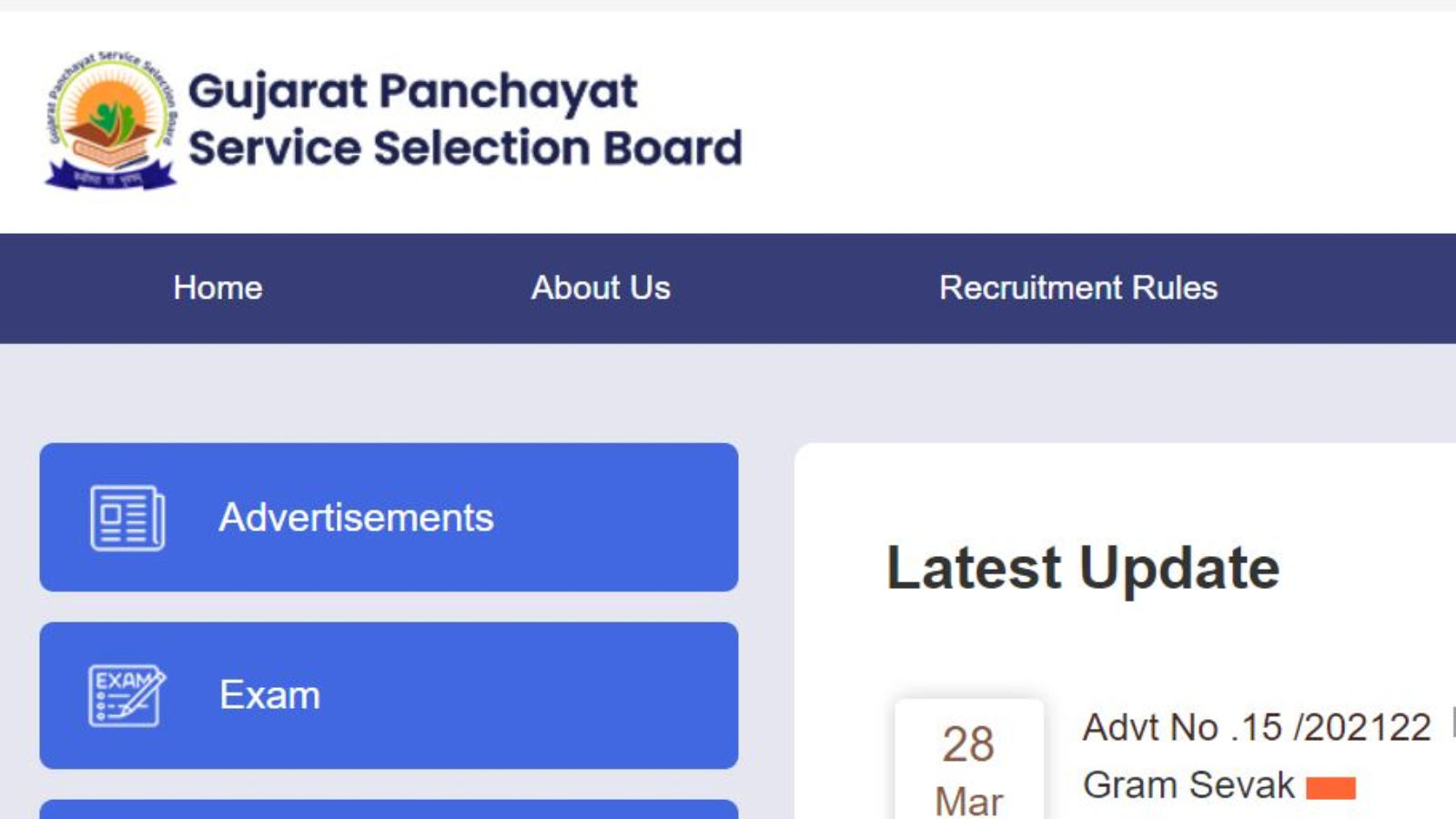Navigate to About Us
This screenshot has height=819, width=1456.
coord(600,288)
